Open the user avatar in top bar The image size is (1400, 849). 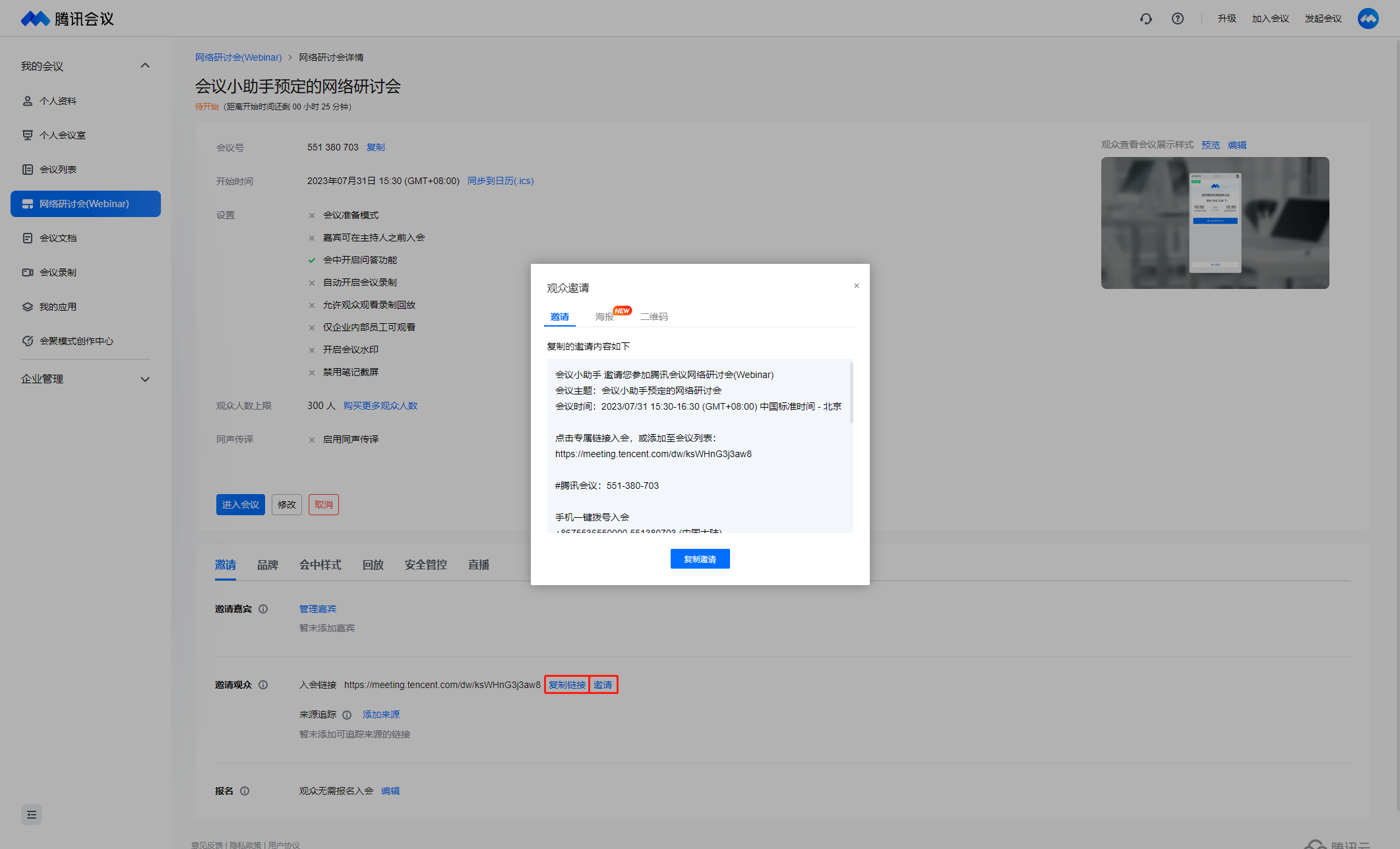(x=1368, y=18)
